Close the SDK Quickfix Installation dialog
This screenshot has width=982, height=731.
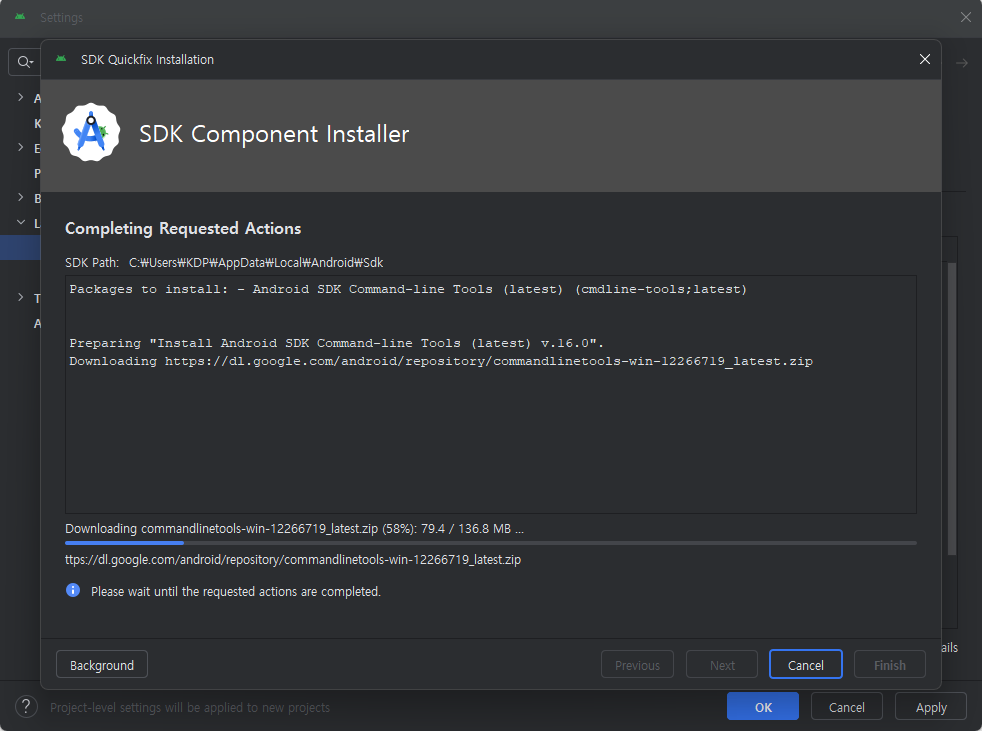pyautogui.click(x=924, y=59)
